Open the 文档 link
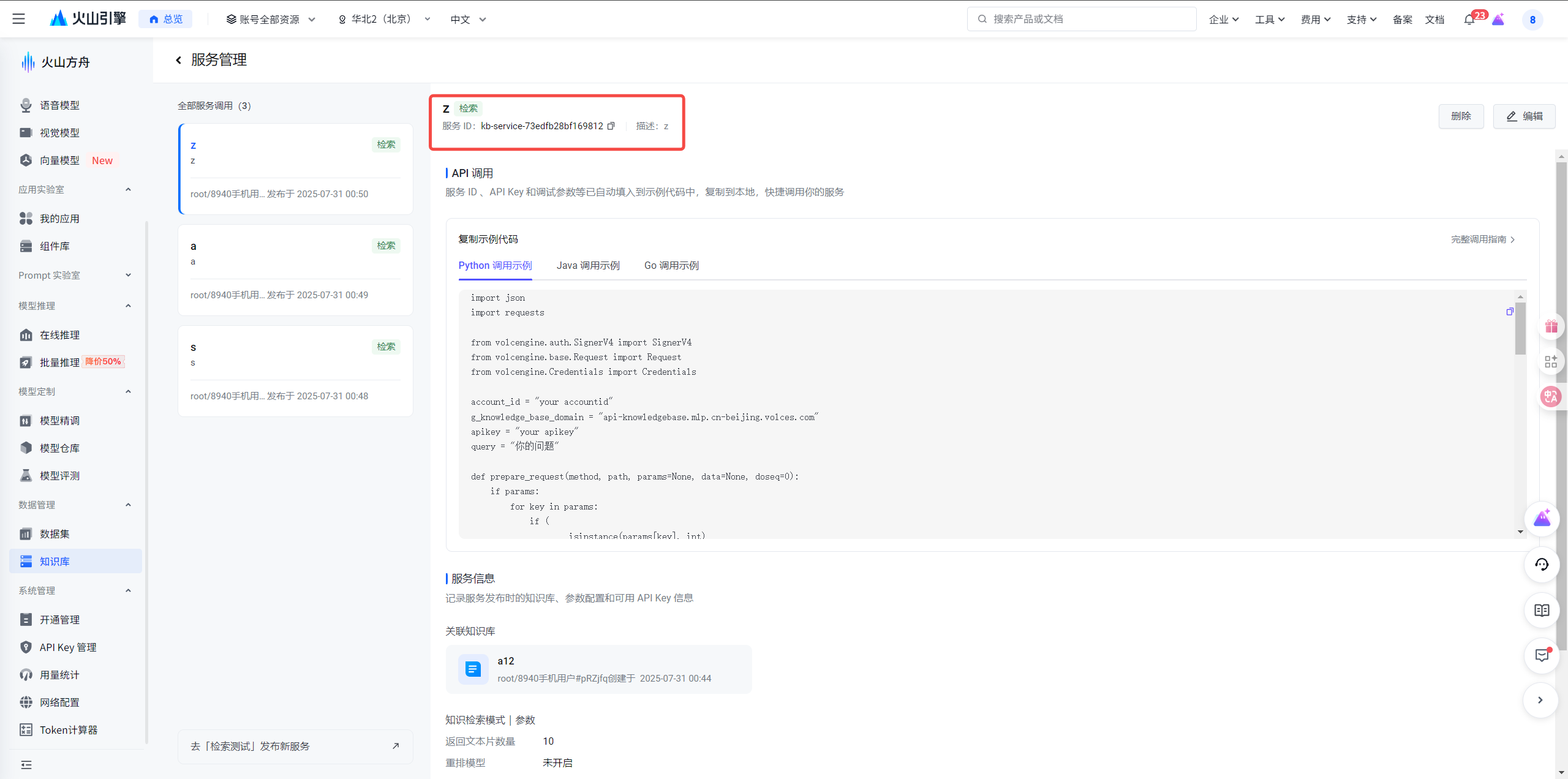This screenshot has height=779, width=1568. coord(1434,20)
